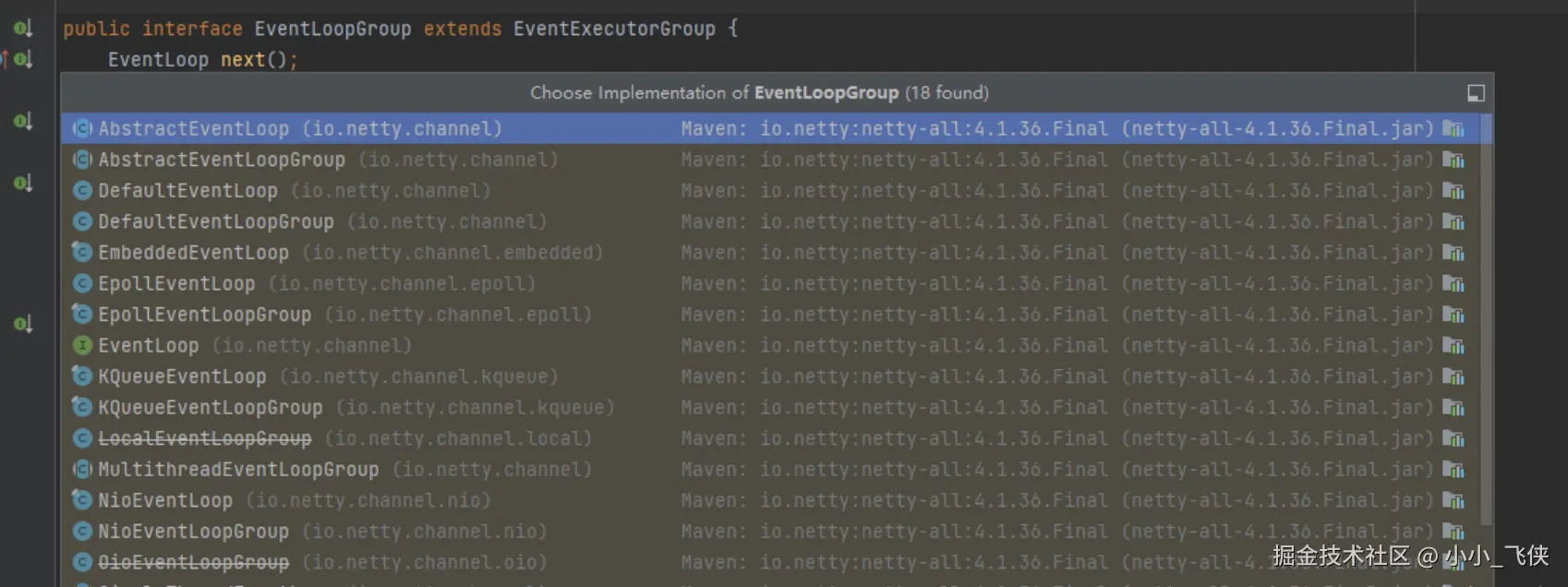Click class icon beside OioEventLoopGroup
Image resolution: width=1568 pixels, height=587 pixels.
[x=83, y=562]
